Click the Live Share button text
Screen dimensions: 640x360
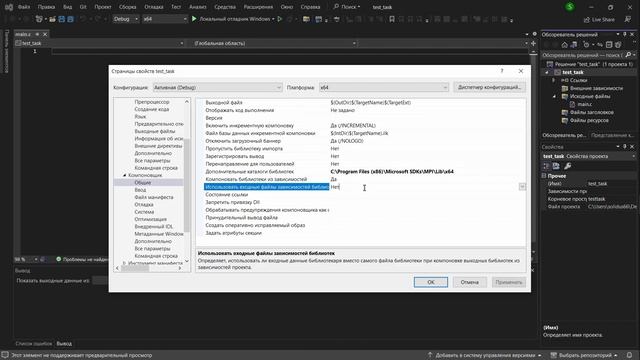603,20
